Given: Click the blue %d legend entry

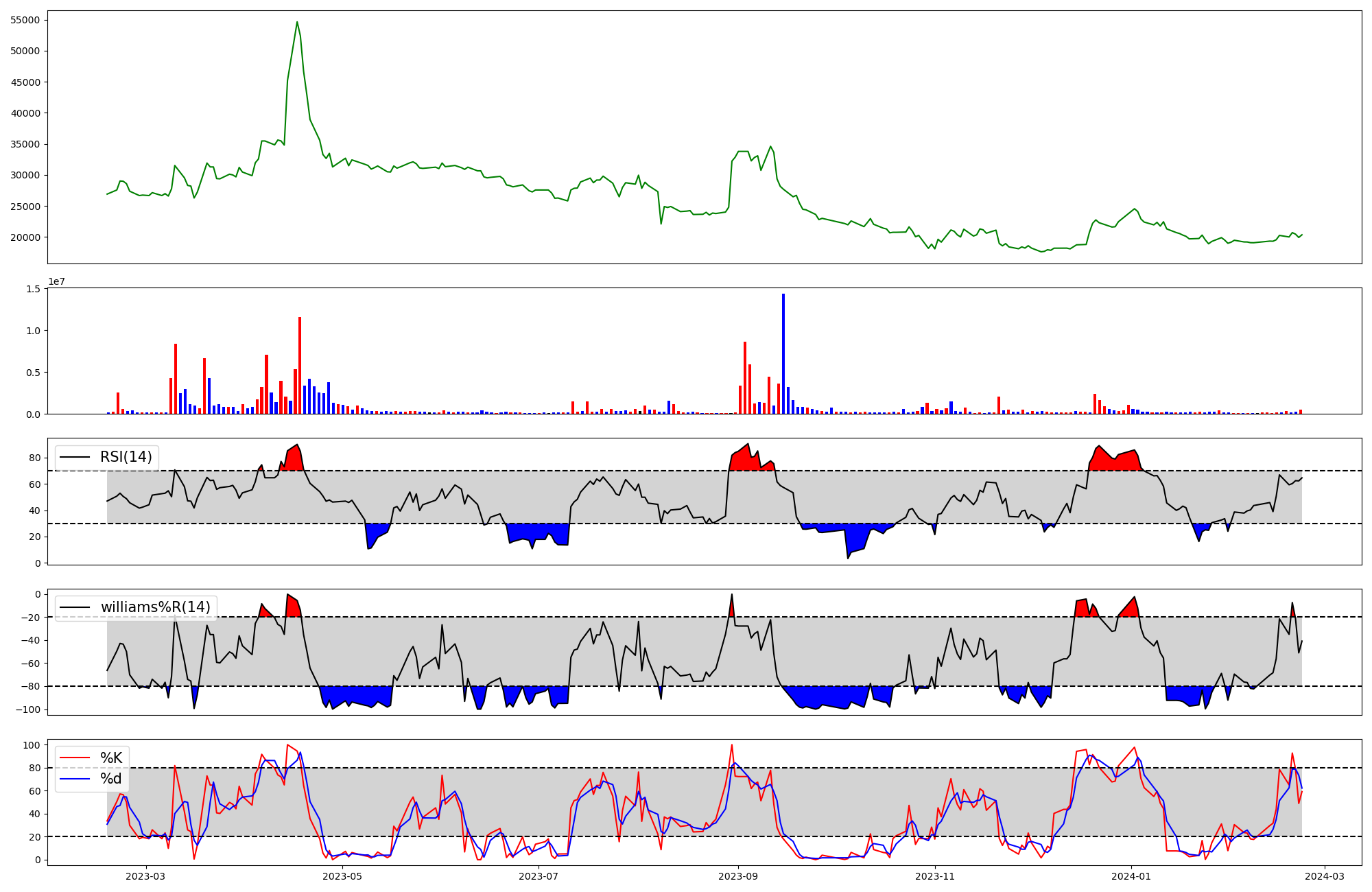Looking at the screenshot, I should click(110, 779).
